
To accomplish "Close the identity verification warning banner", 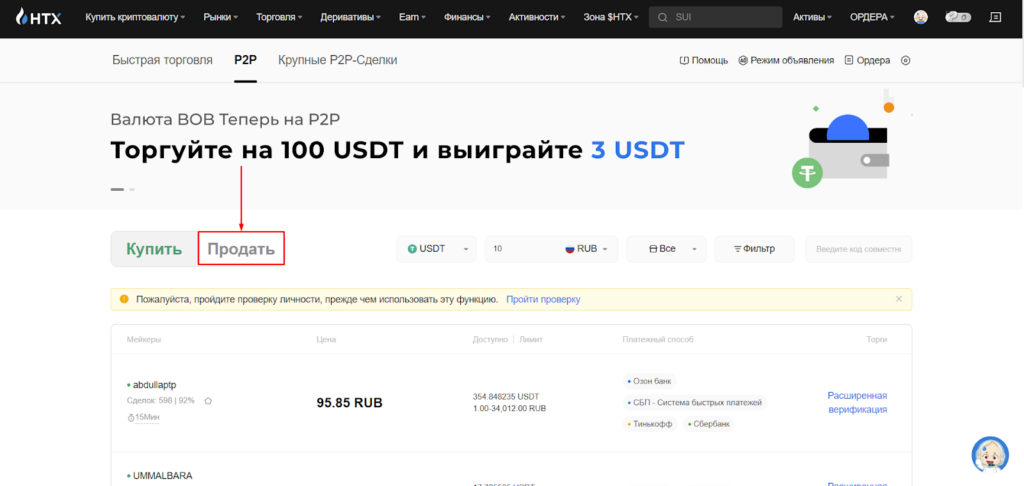I will pos(898,299).
